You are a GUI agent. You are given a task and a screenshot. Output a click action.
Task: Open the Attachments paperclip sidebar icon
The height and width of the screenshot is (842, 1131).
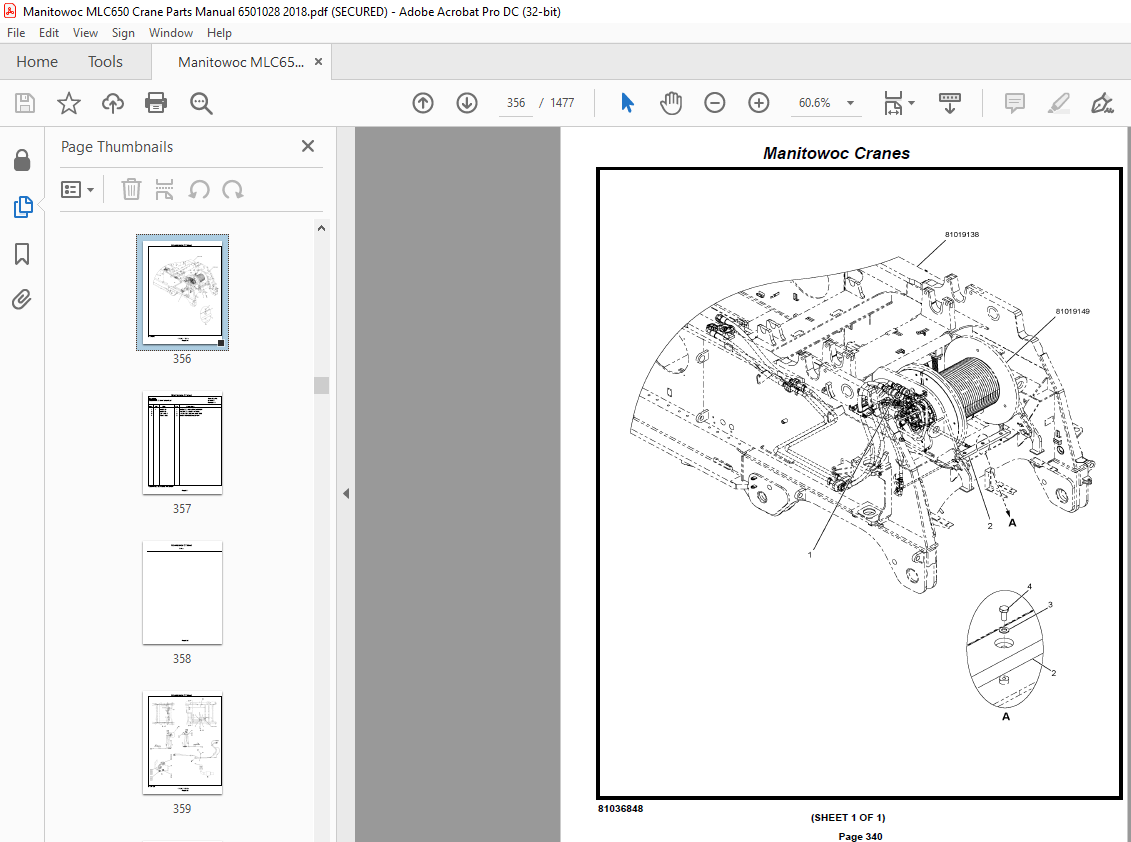pyautogui.click(x=22, y=299)
